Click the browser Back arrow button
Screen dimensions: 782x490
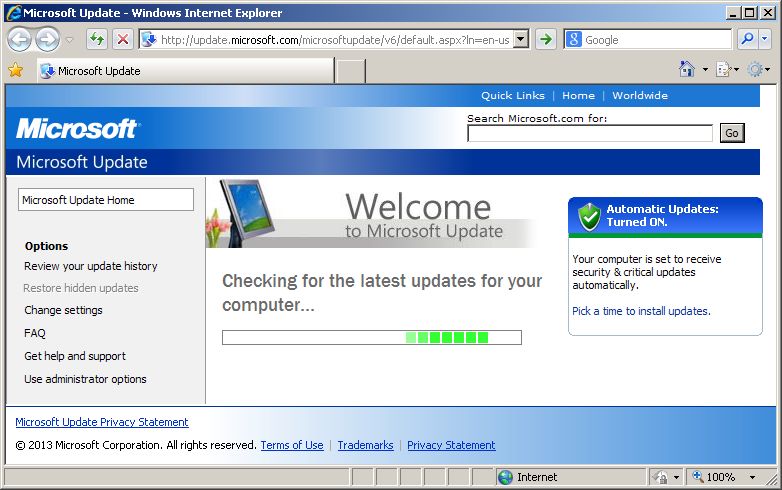[20, 39]
